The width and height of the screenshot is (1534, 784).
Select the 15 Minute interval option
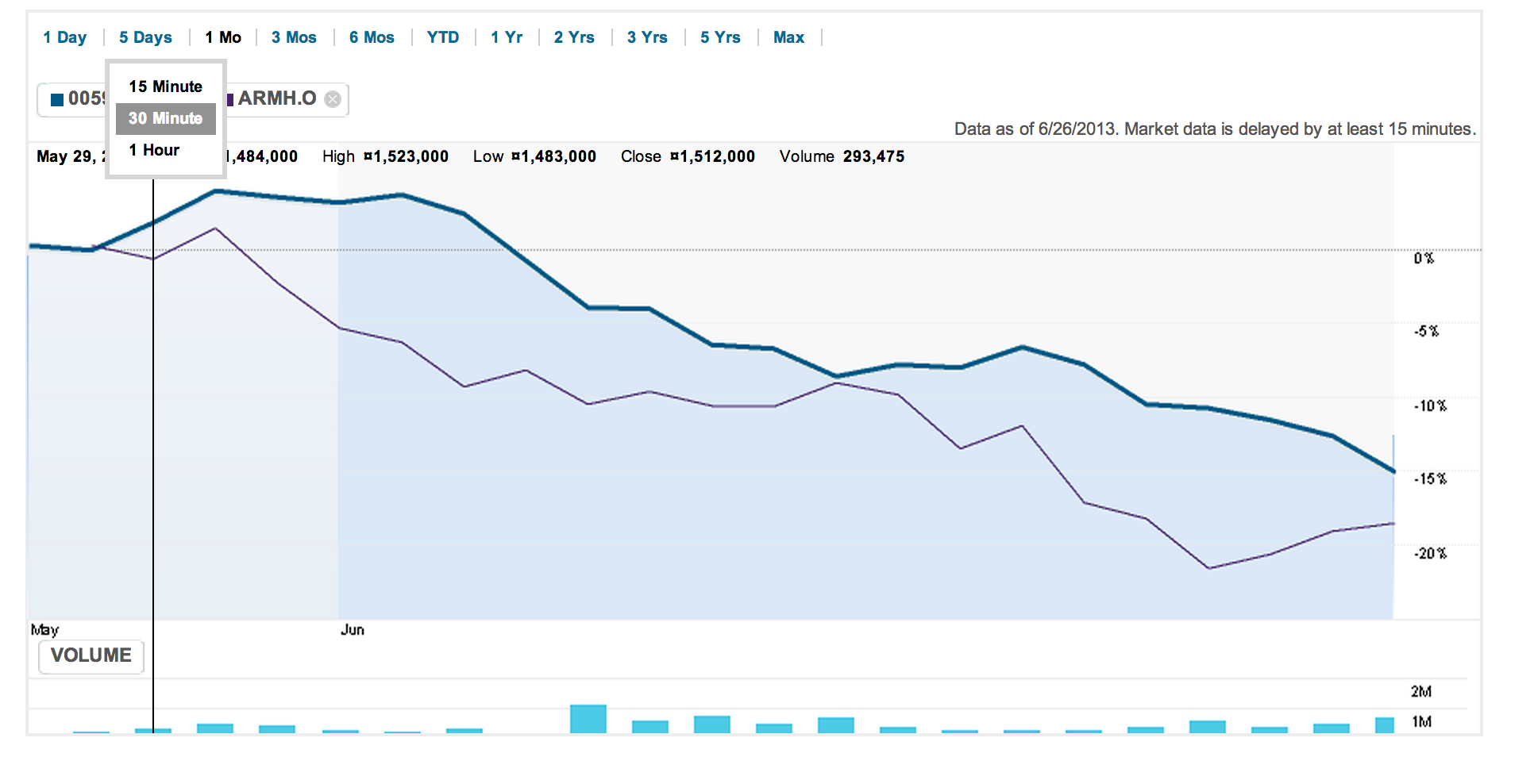click(x=165, y=86)
